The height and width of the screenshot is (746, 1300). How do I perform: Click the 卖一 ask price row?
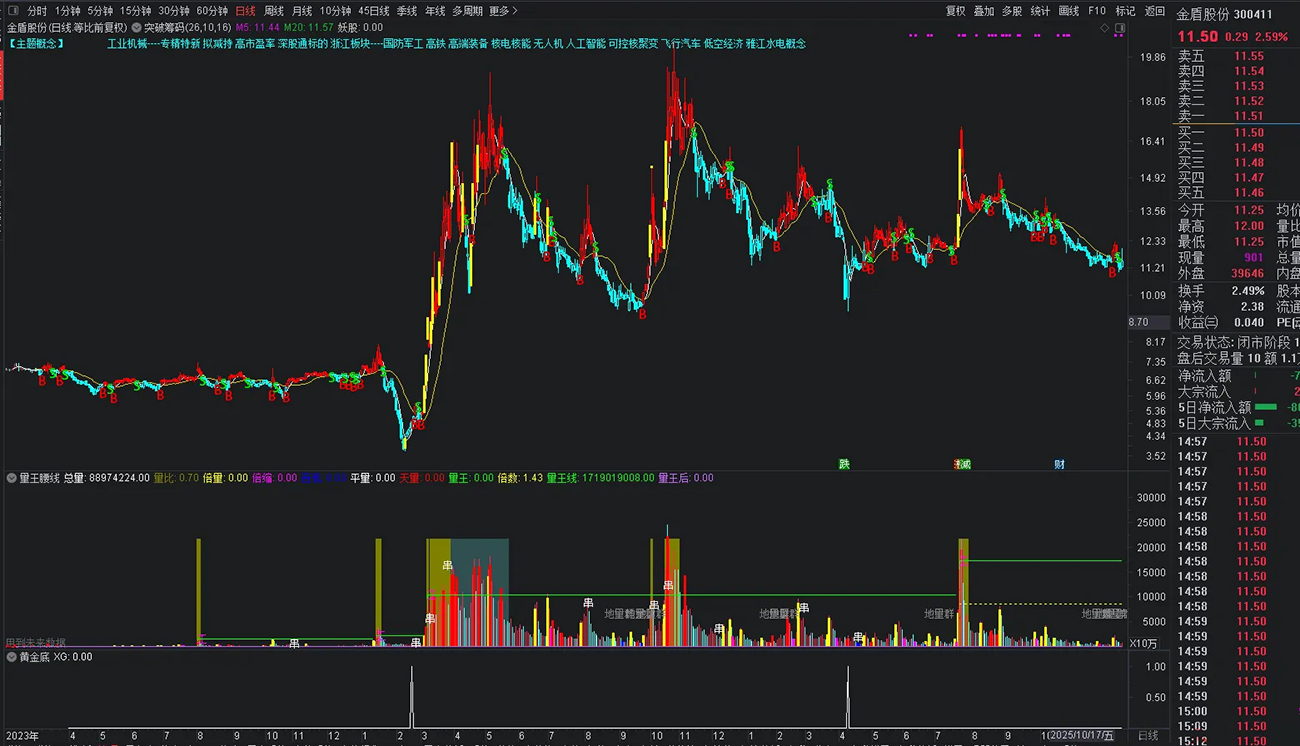click(1236, 116)
